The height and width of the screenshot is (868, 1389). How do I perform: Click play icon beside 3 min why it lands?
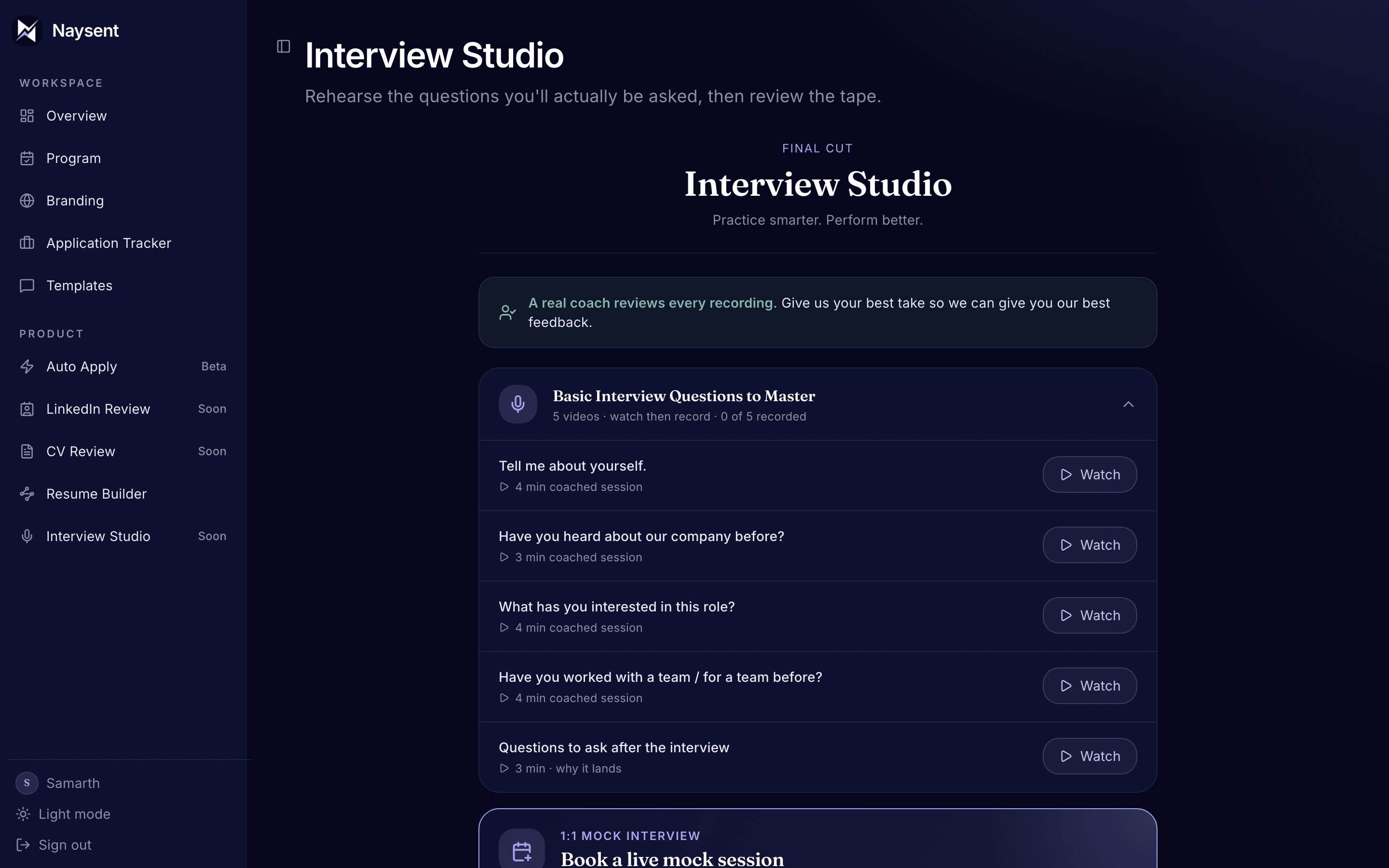click(x=504, y=769)
